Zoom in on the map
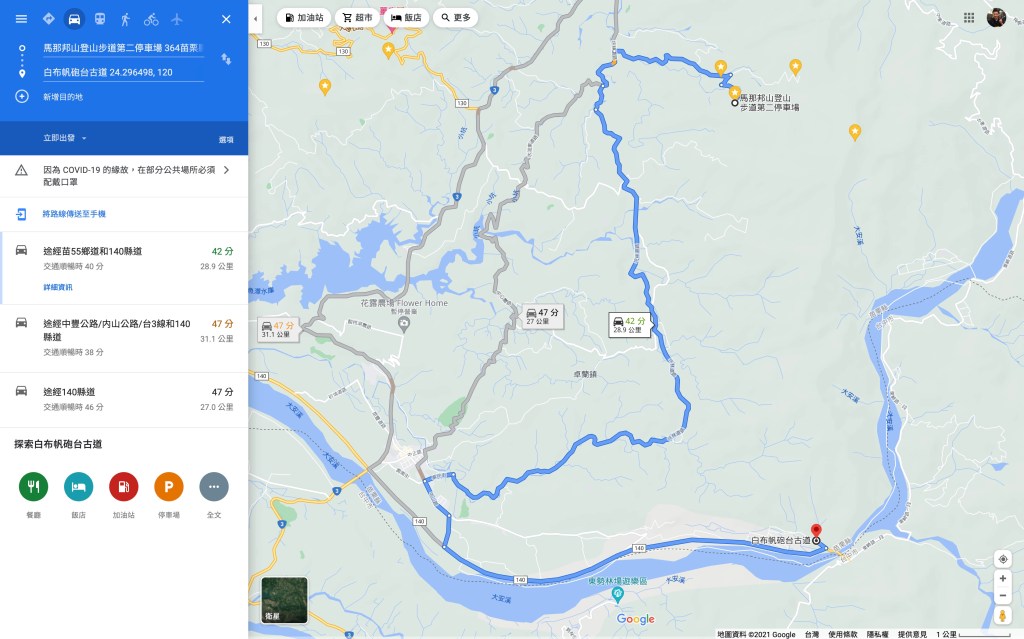The width and height of the screenshot is (1024, 639). tap(1002, 578)
